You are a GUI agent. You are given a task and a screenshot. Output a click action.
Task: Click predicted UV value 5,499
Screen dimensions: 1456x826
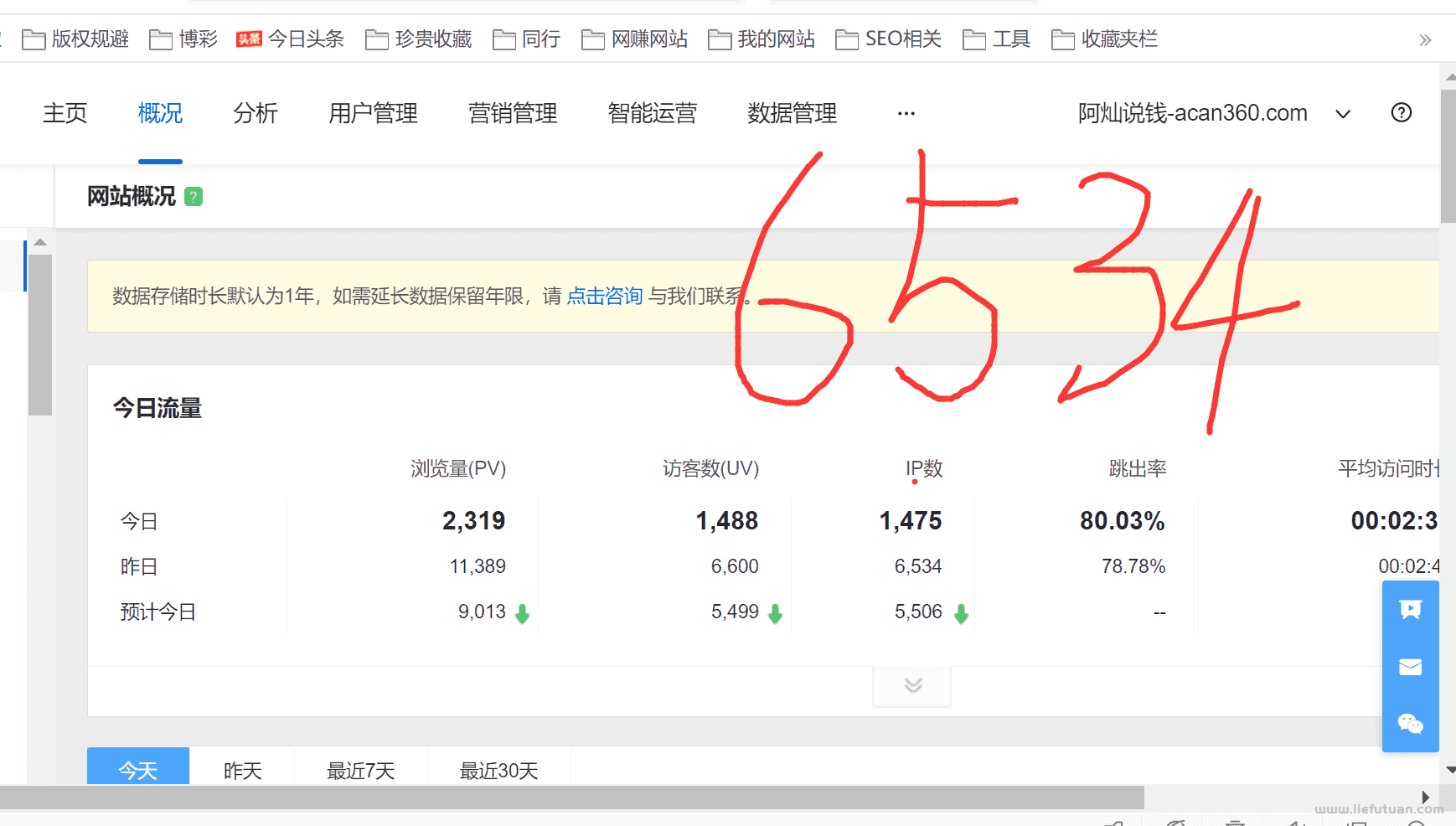pyautogui.click(x=735, y=612)
